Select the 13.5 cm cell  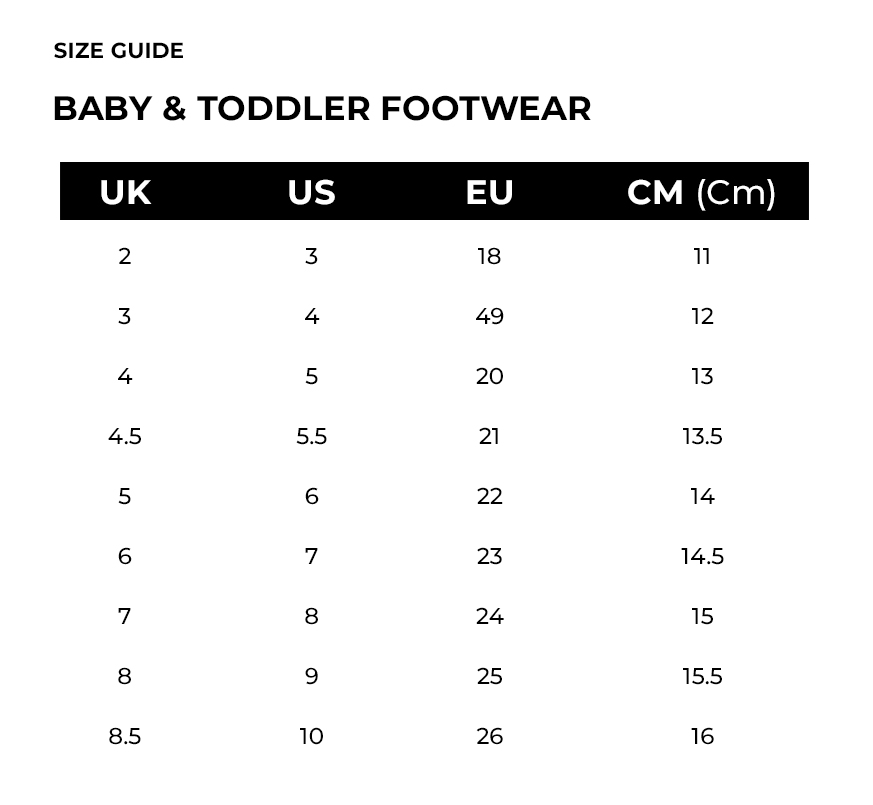coord(702,436)
